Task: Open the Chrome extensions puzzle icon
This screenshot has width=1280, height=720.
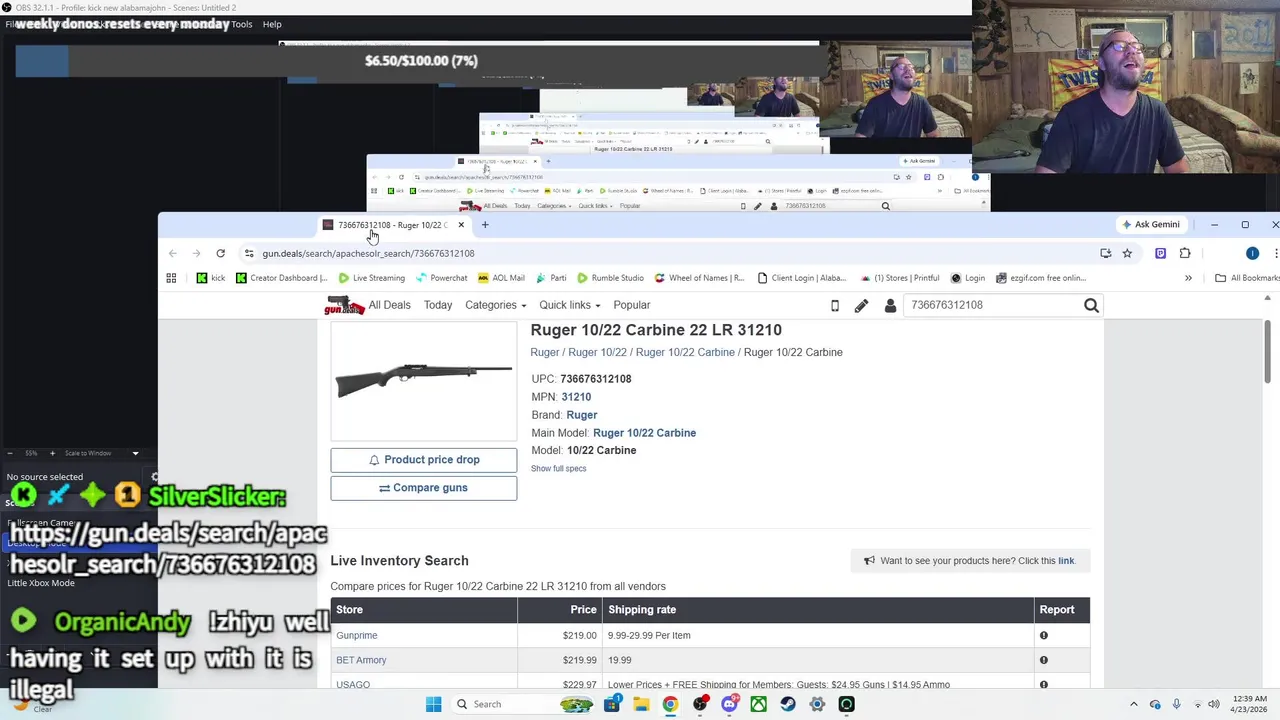Action: click(x=1185, y=253)
